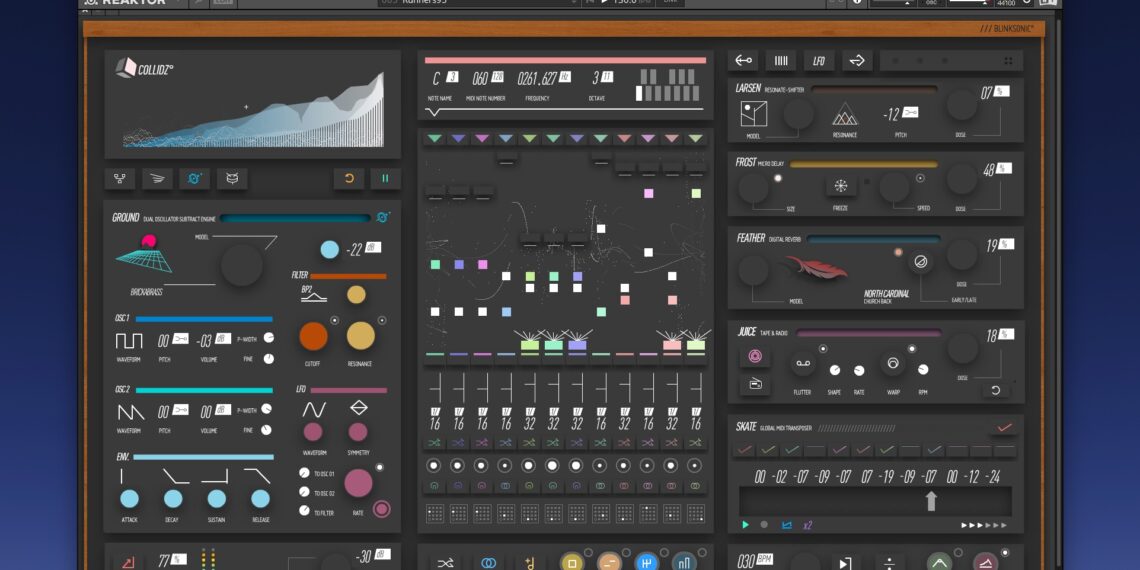The height and width of the screenshot is (570, 1140).
Task: Switch to the LFO tab
Action: [x=819, y=61]
